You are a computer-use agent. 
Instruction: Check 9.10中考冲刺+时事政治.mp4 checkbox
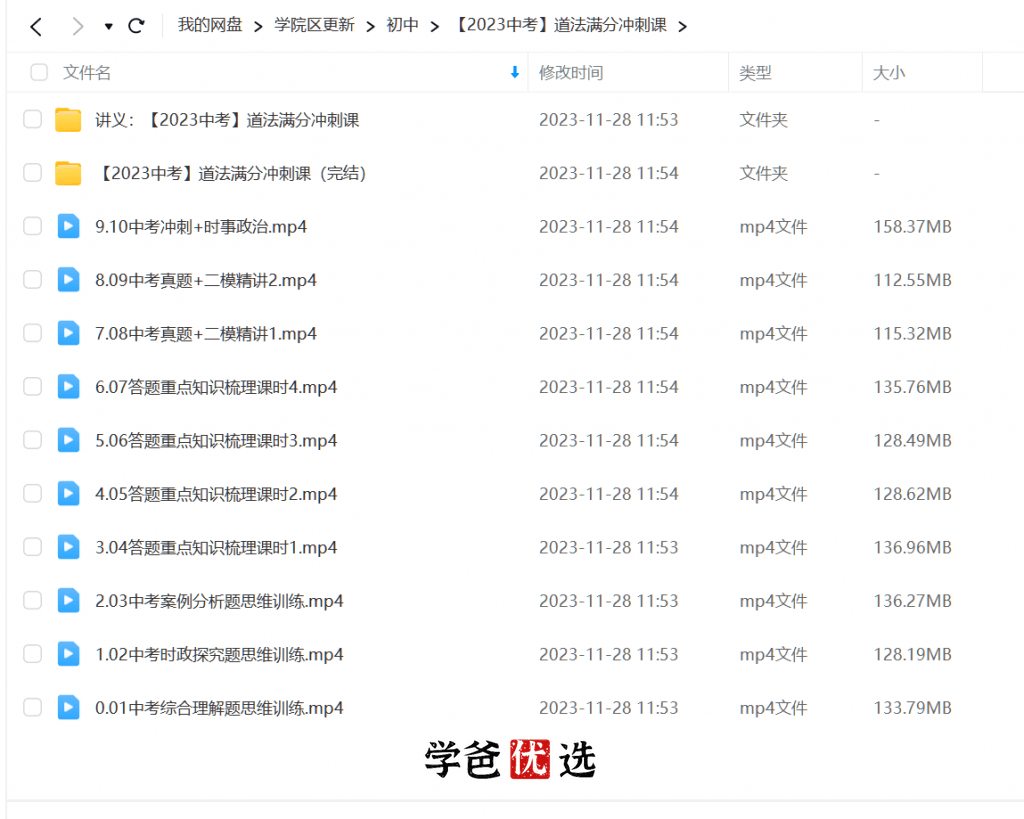(33, 227)
